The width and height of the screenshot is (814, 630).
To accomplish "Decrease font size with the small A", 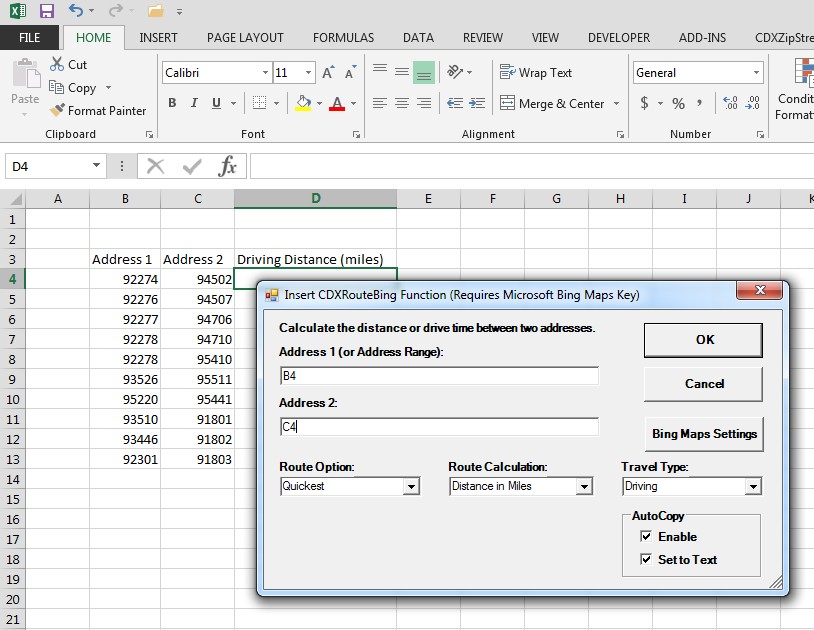I will pos(350,73).
